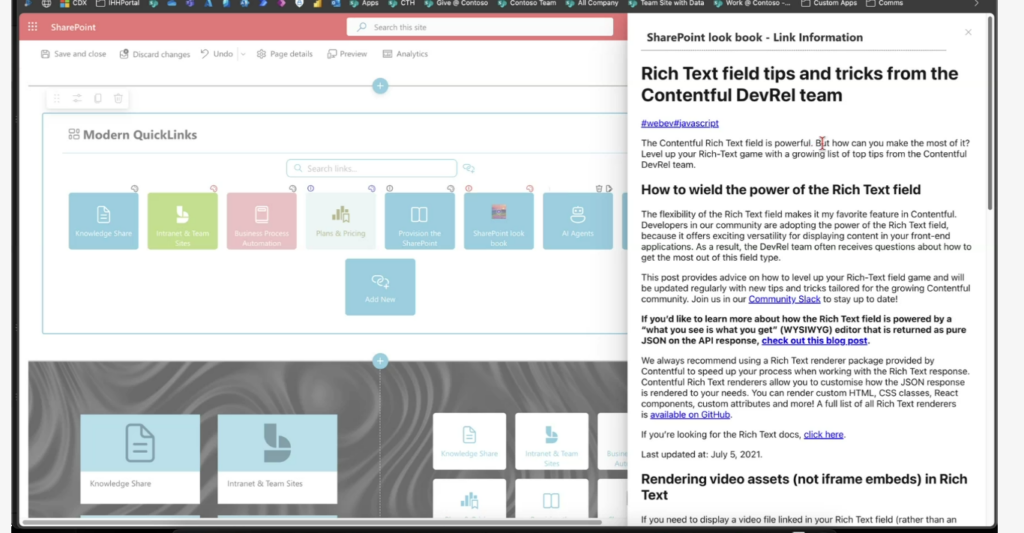Open the IHHPortal bookmark folder
This screenshot has height=533, width=1024.
[x=118, y=3]
